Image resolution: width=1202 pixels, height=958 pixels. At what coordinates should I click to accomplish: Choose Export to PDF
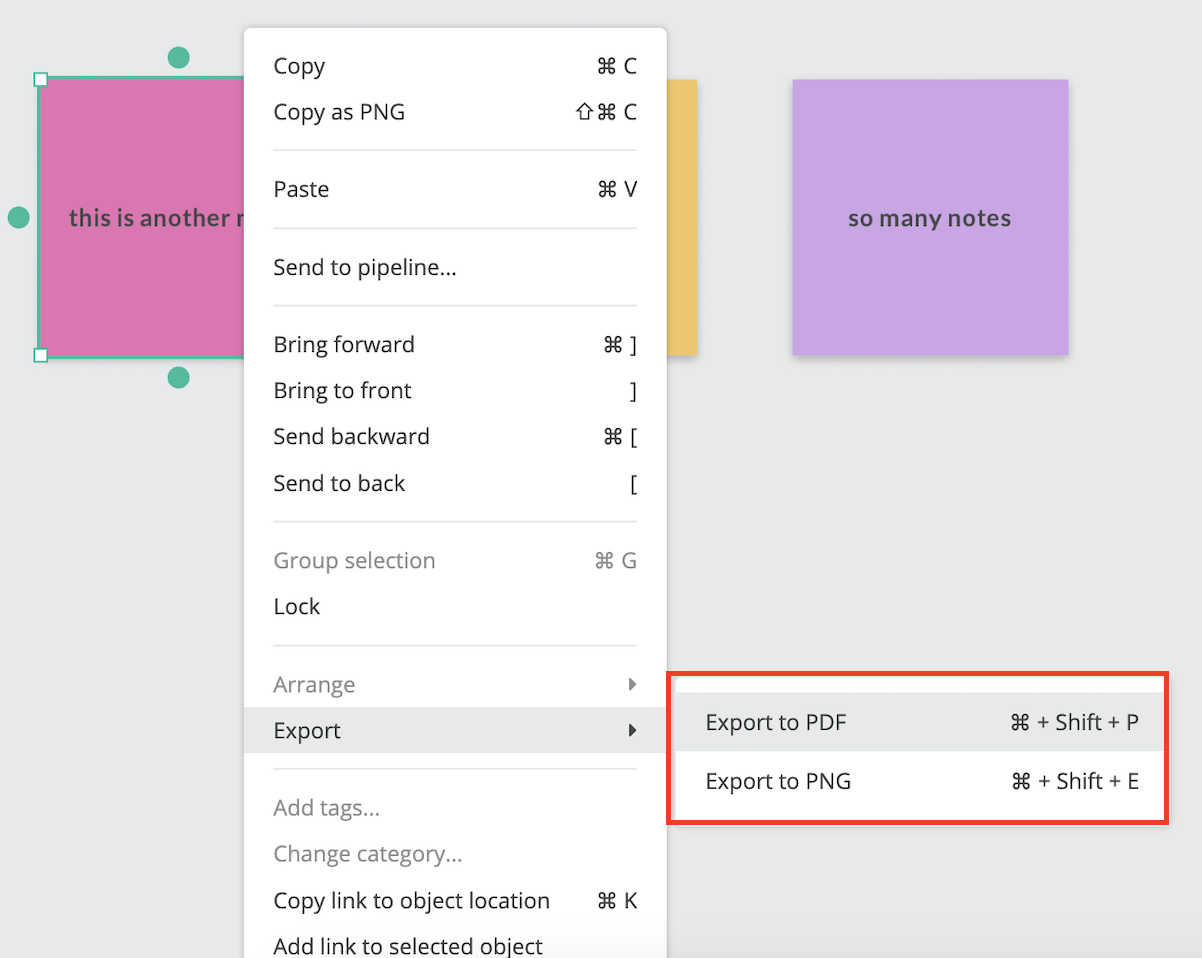[x=921, y=722]
